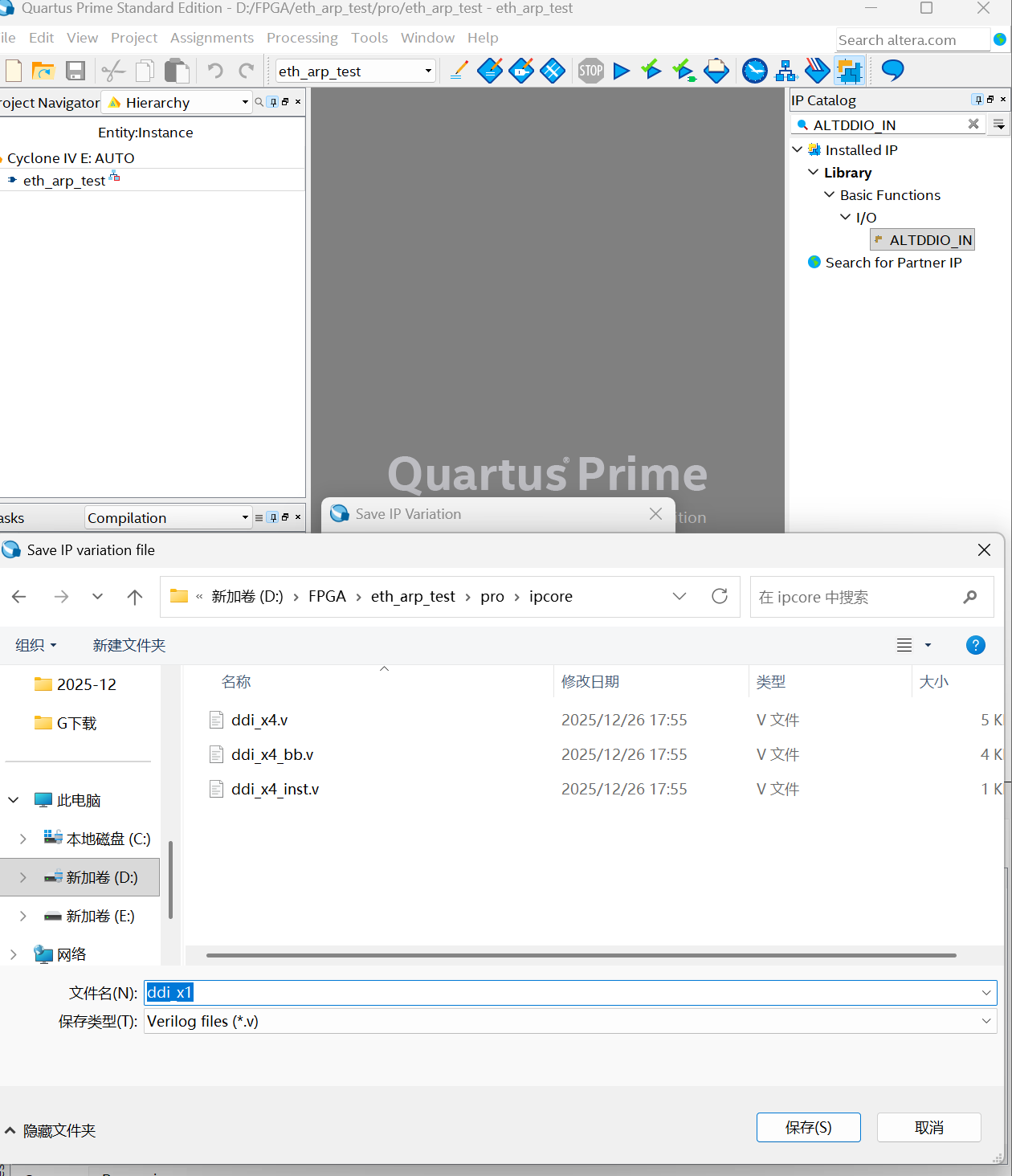Click the Redo arrow icon
This screenshot has width=1012, height=1176.
(247, 71)
